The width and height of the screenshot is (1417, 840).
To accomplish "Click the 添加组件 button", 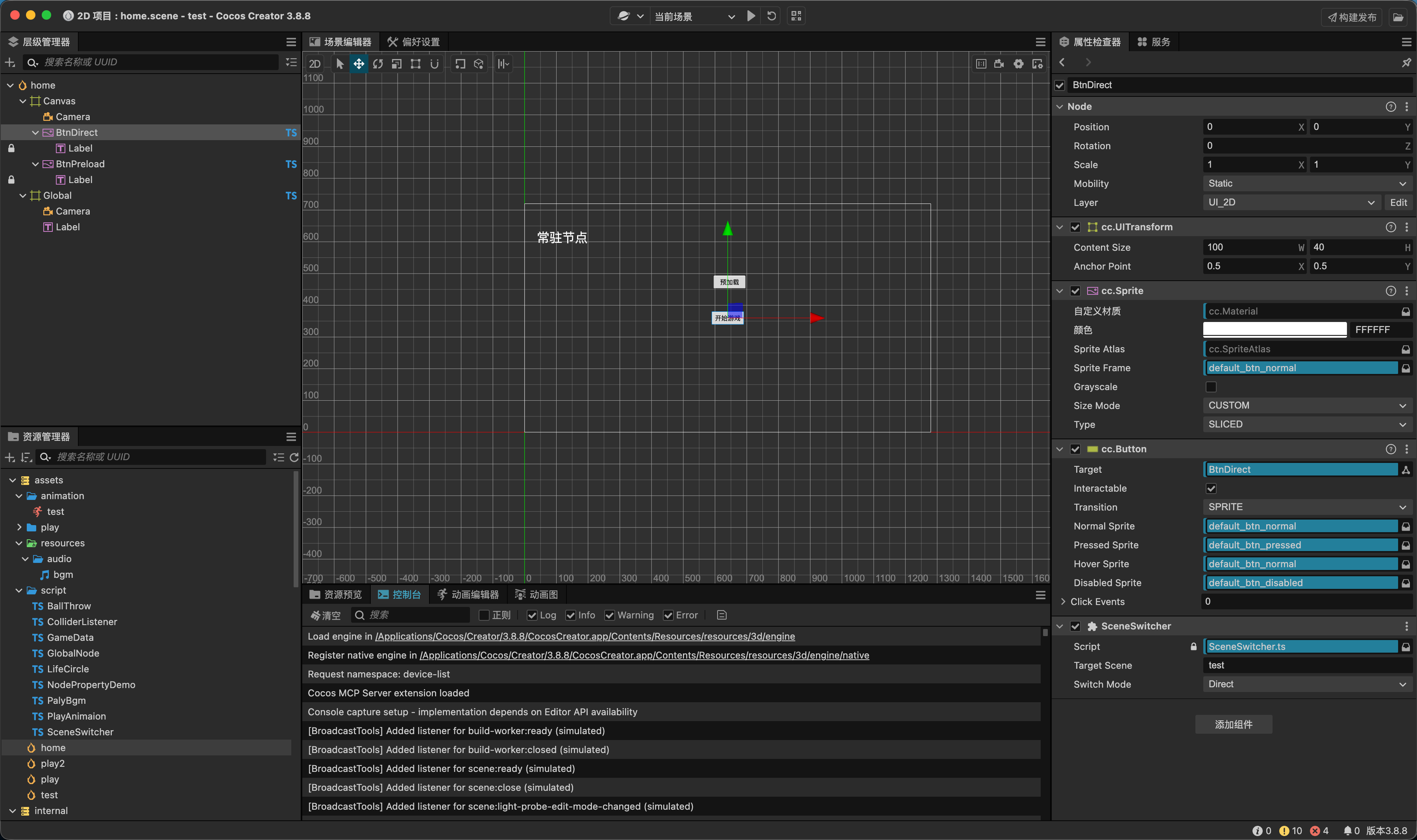I will [x=1233, y=725].
